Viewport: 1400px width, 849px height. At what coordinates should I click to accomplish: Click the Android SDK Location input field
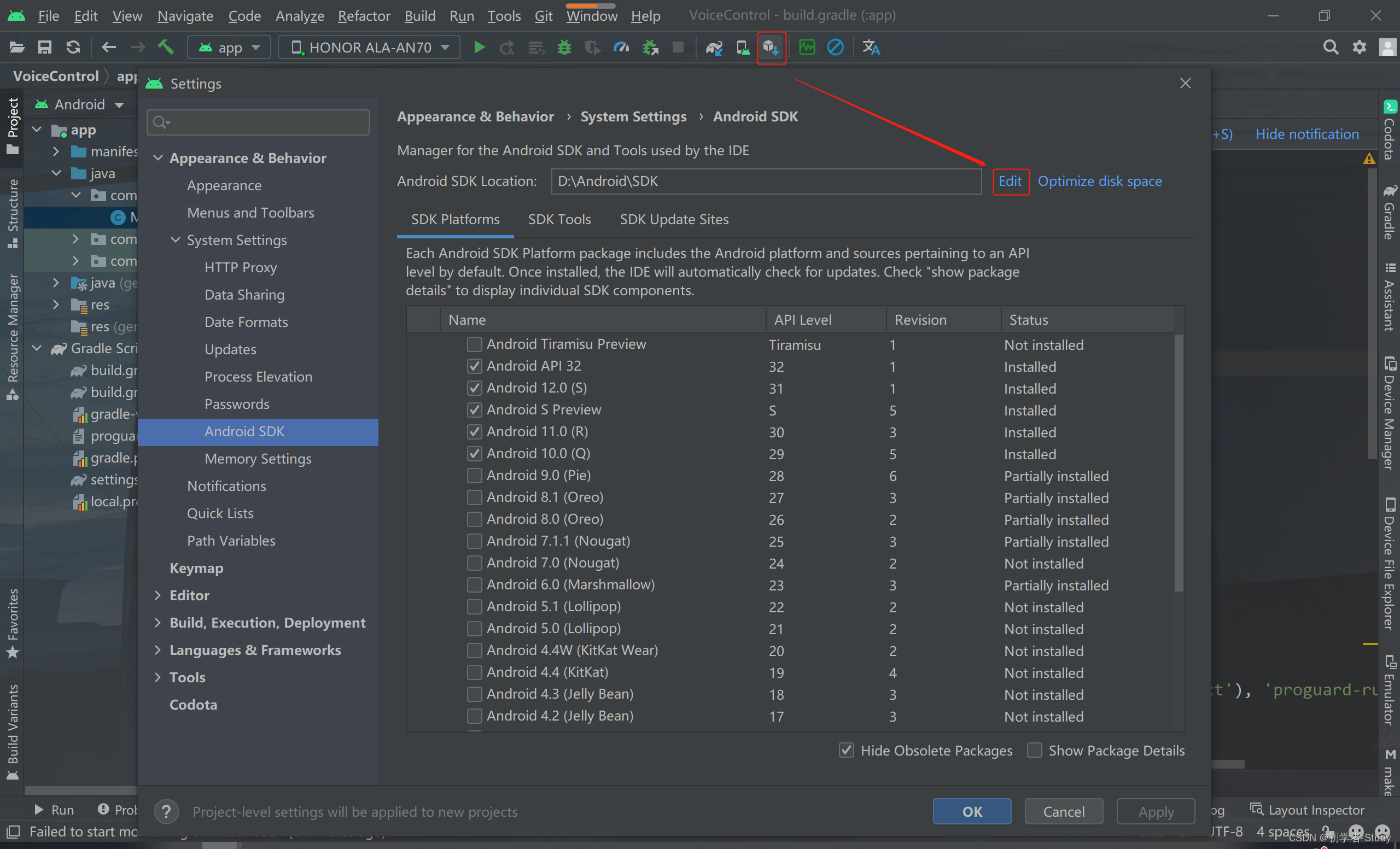765,181
